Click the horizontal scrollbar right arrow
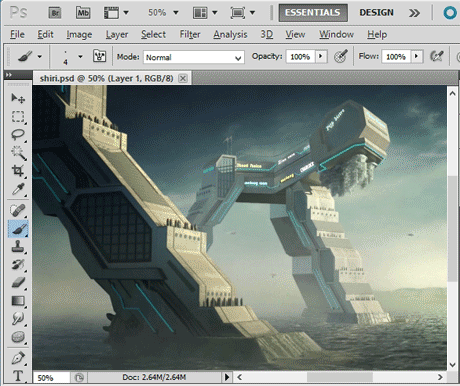The width and height of the screenshot is (460, 386). tap(440, 377)
